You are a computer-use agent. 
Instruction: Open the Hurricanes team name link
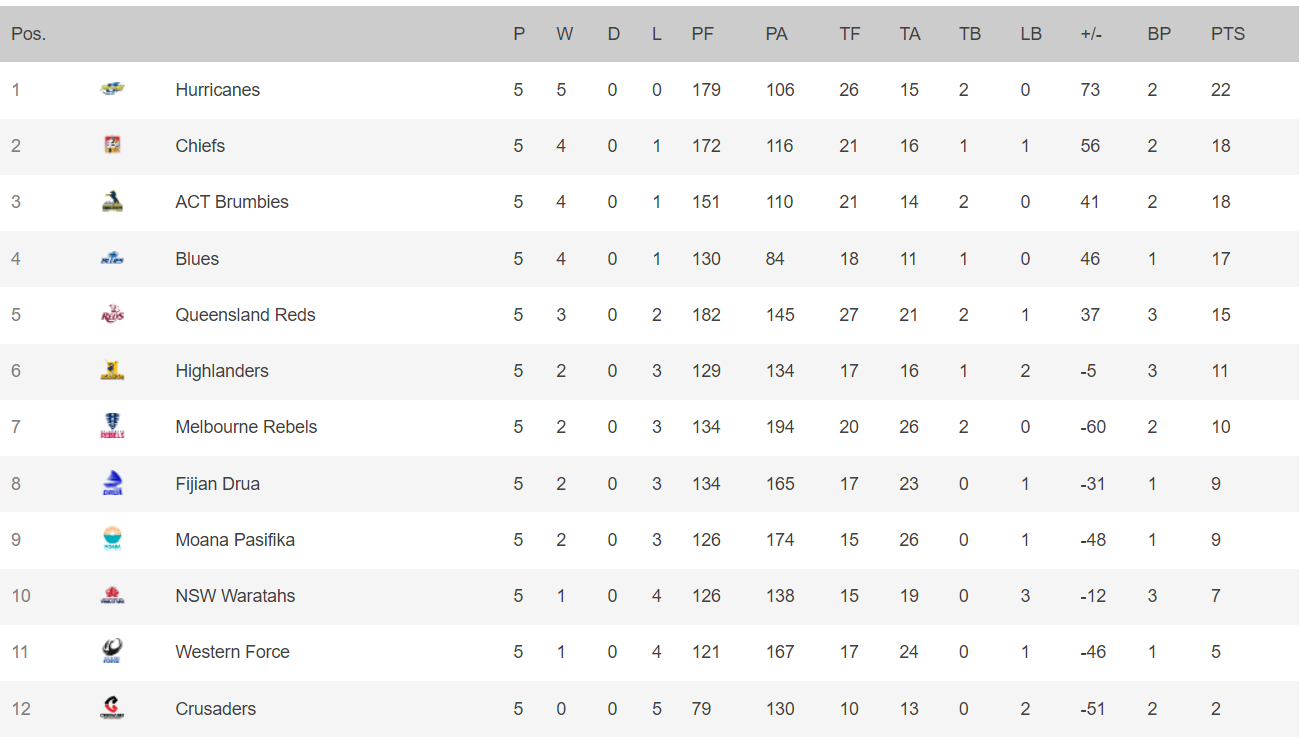tap(217, 90)
